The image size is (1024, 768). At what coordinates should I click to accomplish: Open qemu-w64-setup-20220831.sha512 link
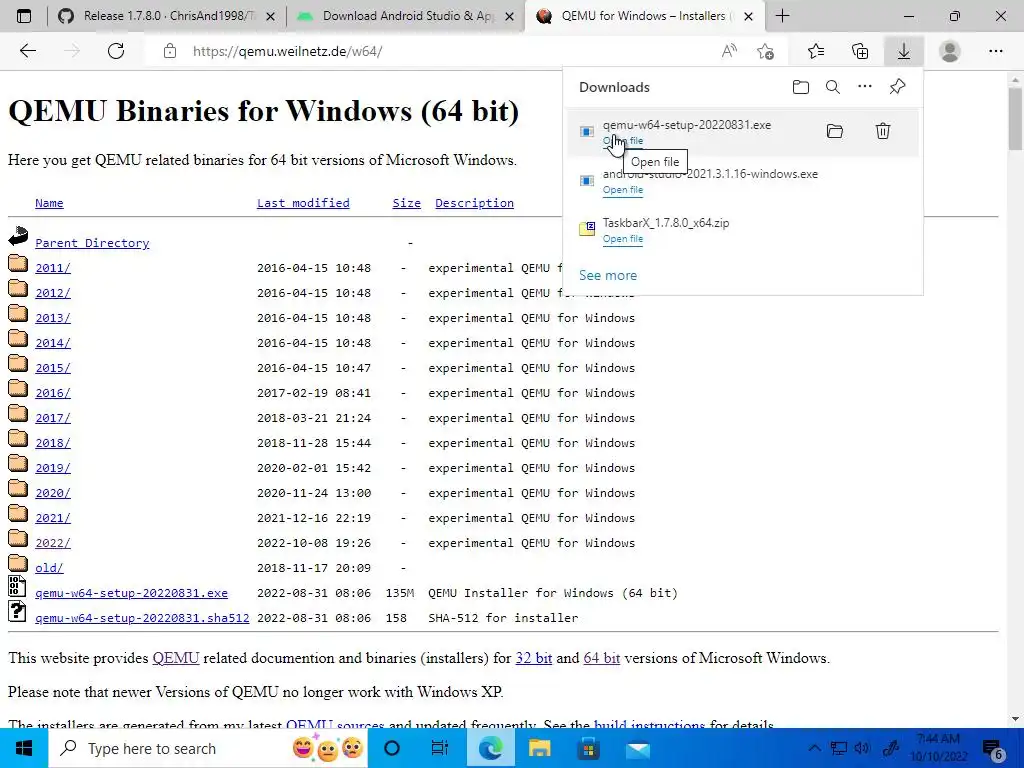142,618
